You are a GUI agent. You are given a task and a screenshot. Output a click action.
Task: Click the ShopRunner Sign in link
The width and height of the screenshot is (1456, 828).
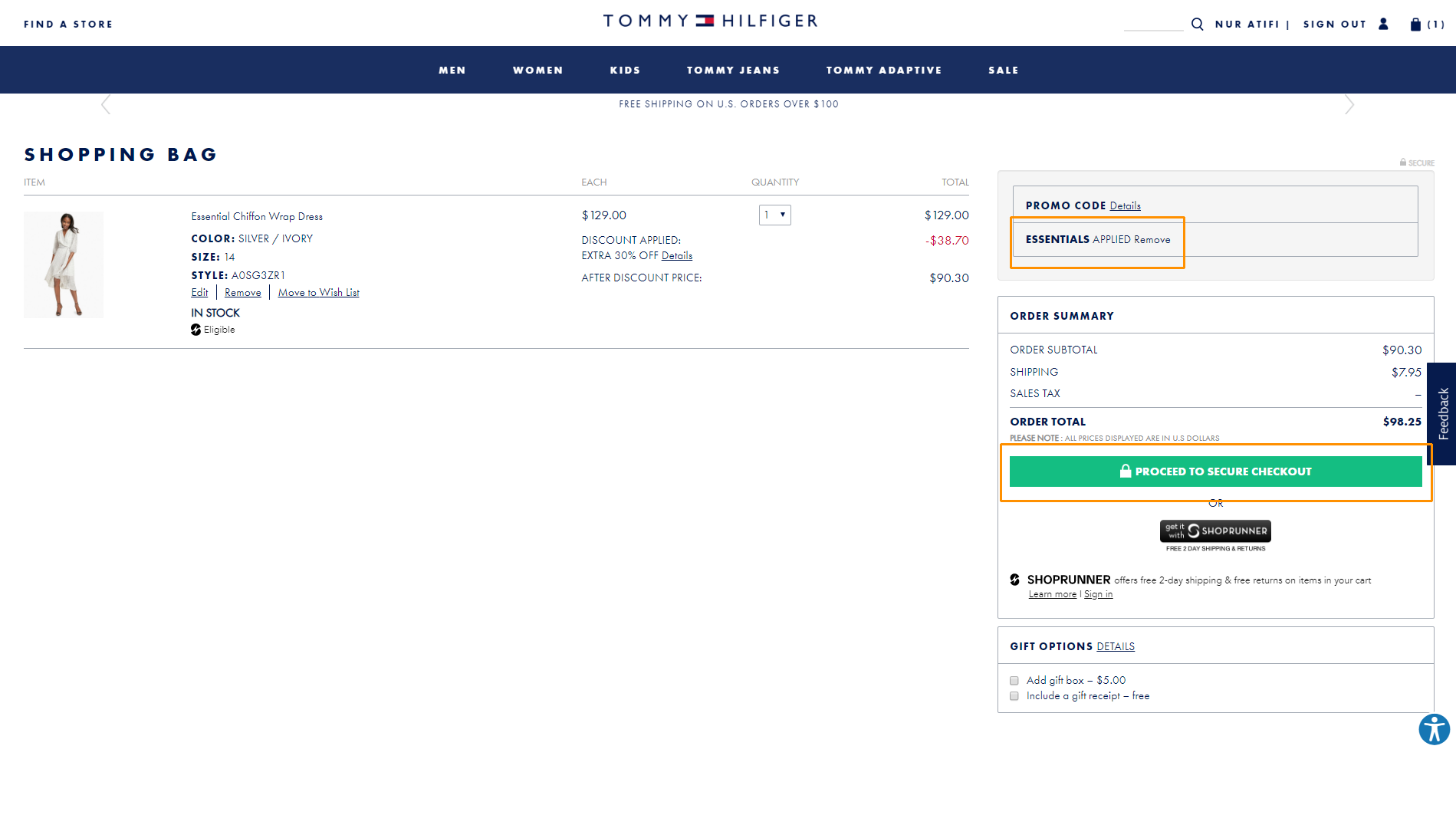[x=1098, y=594]
